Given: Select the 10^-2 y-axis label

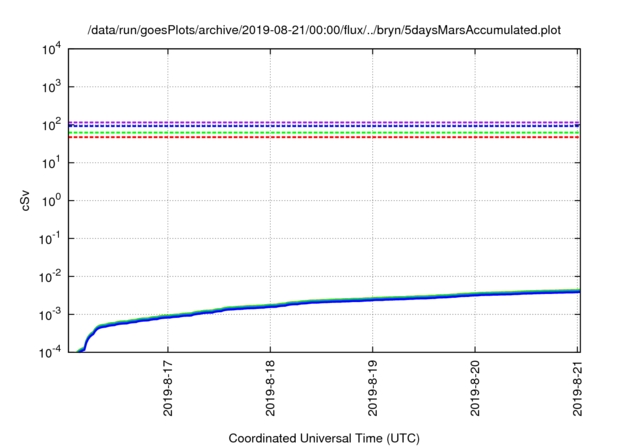Looking at the screenshot, I should [x=50, y=277].
